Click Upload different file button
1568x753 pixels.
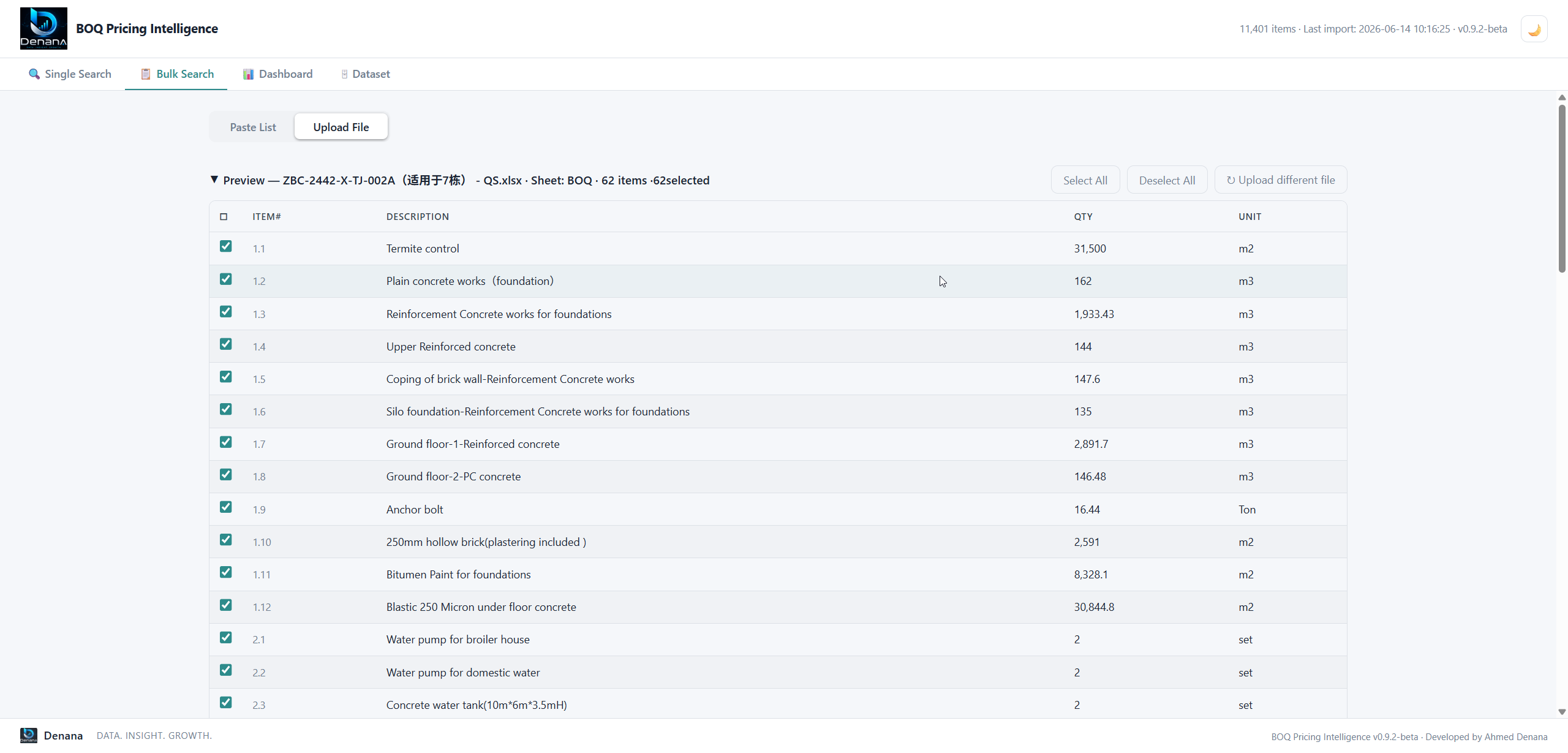pyautogui.click(x=1281, y=180)
